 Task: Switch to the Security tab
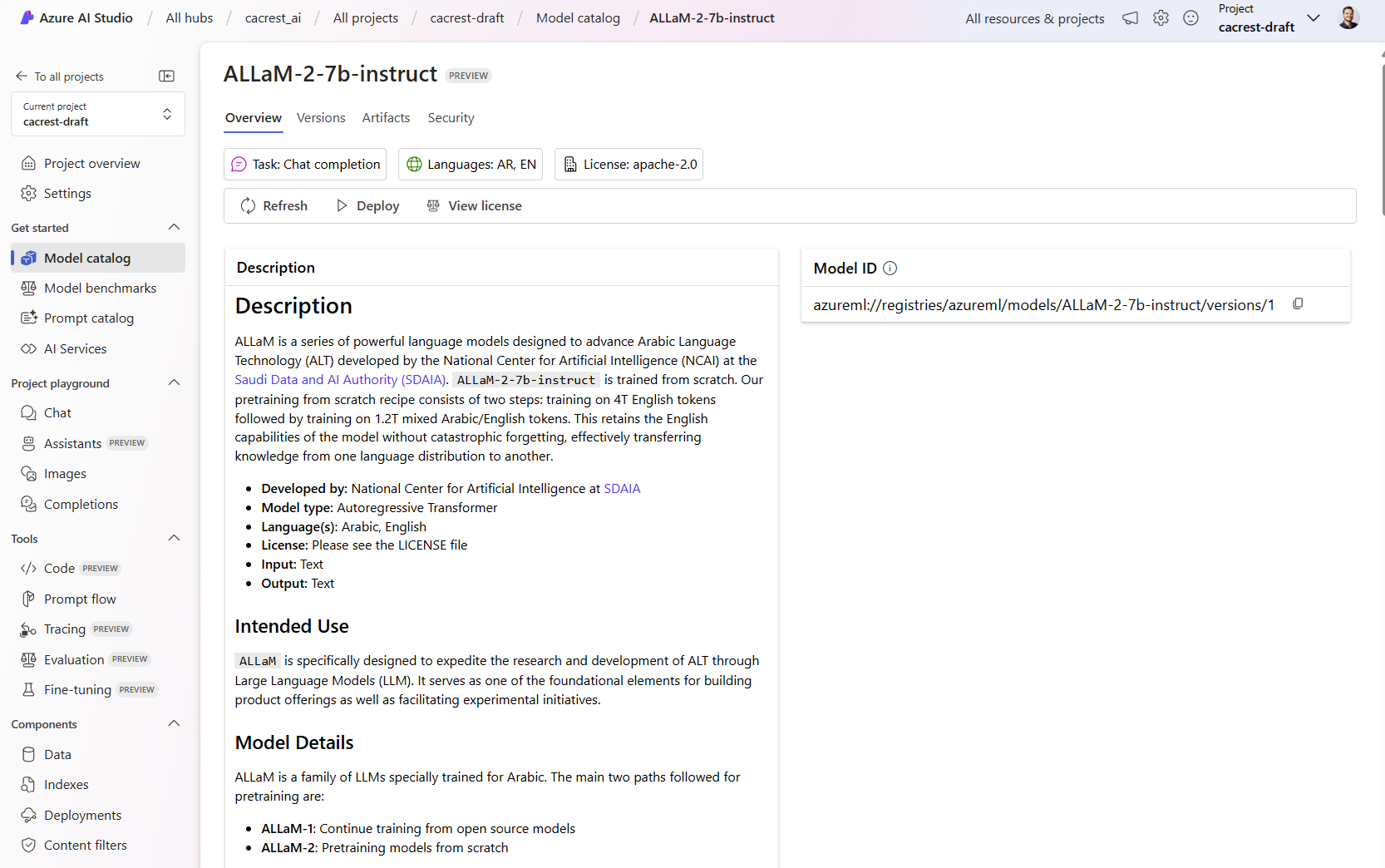tap(451, 118)
